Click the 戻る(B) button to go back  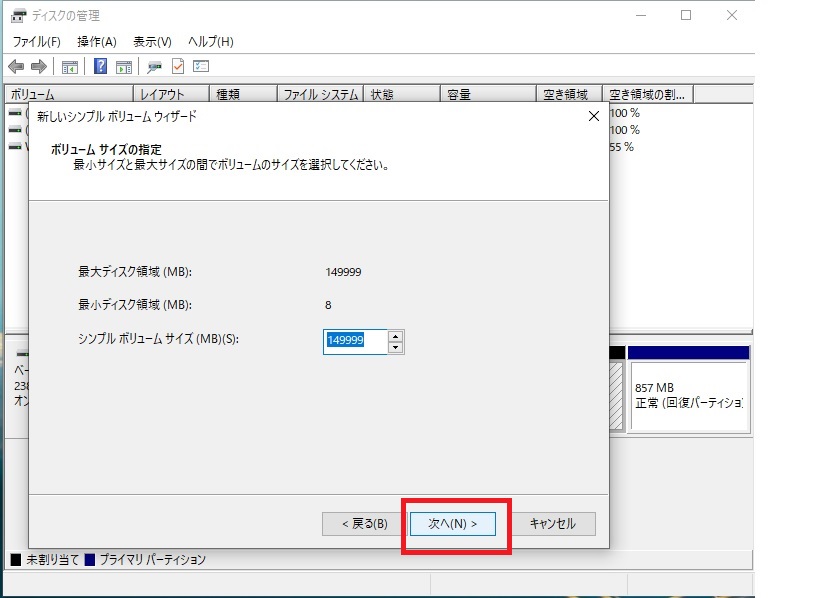(359, 523)
